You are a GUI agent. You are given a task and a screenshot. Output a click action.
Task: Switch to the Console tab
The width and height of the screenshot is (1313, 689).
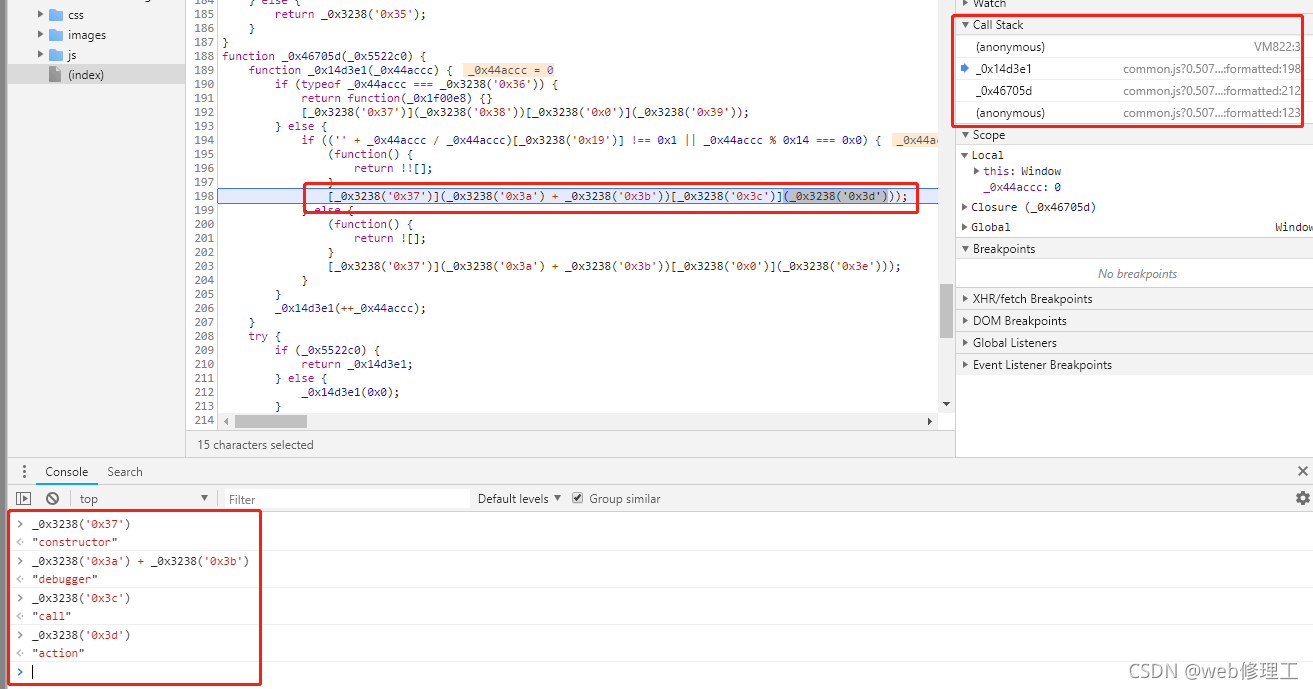tap(67, 472)
